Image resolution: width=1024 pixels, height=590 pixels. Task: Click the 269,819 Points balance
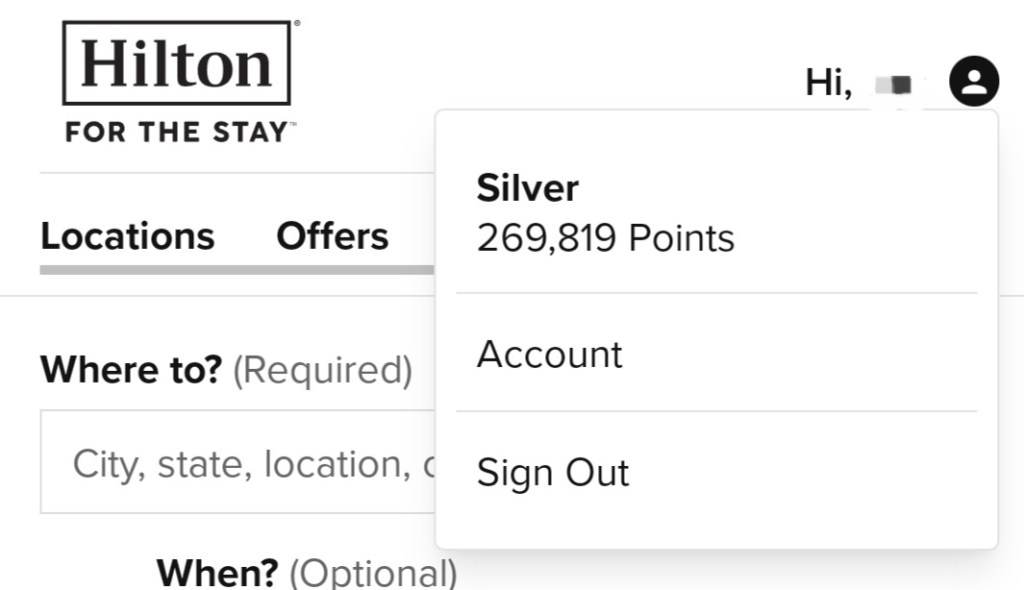pos(605,238)
